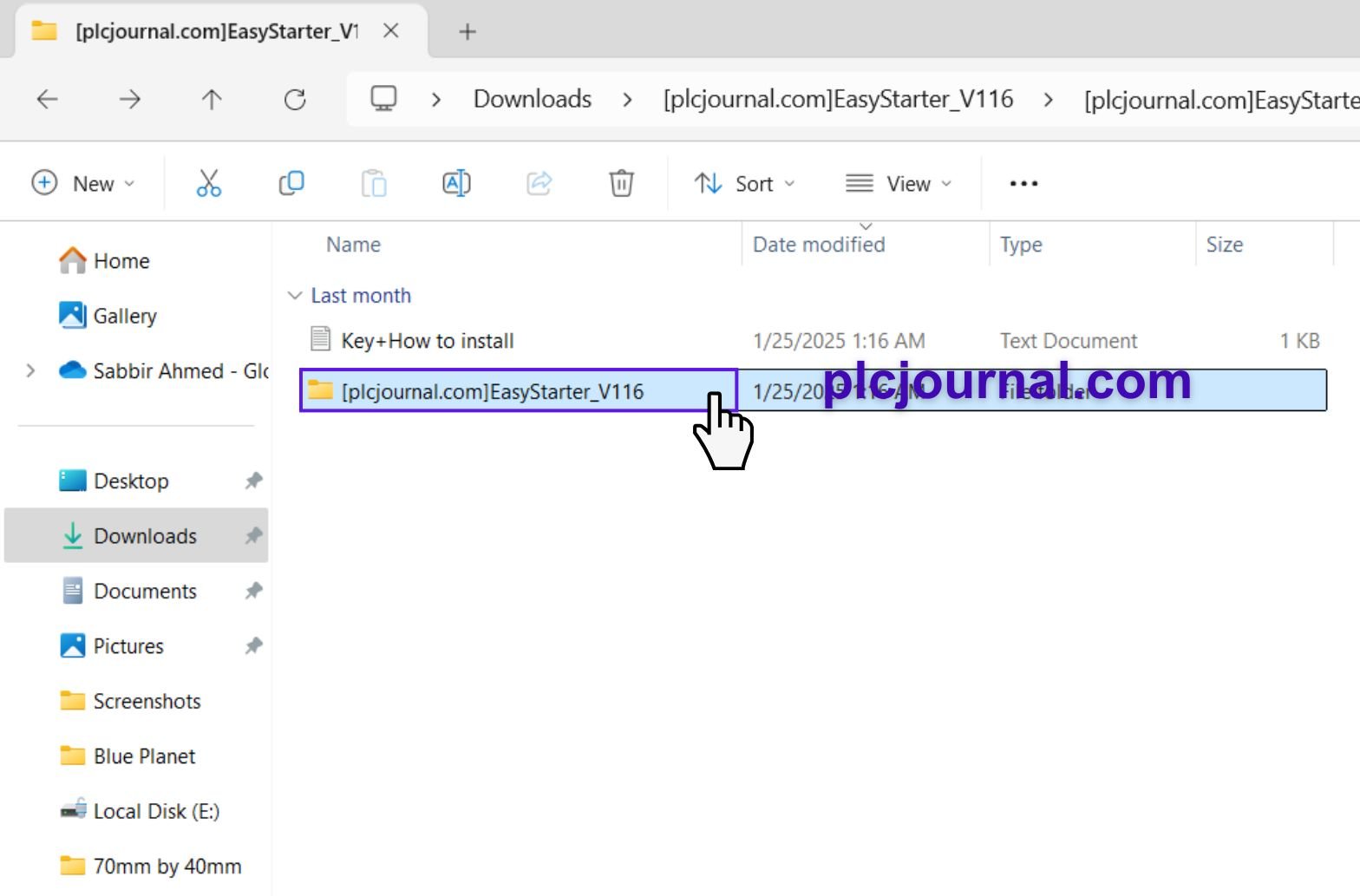The height and width of the screenshot is (896, 1360).
Task: Click Downloads in the address bar breadcrumb
Action: [533, 99]
